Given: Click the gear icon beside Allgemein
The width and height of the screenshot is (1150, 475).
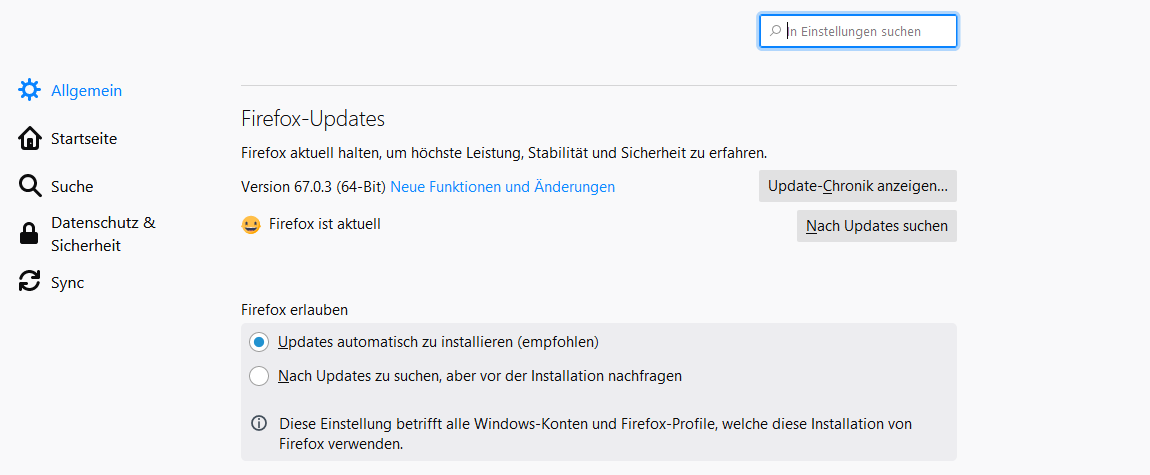Looking at the screenshot, I should pyautogui.click(x=29, y=90).
